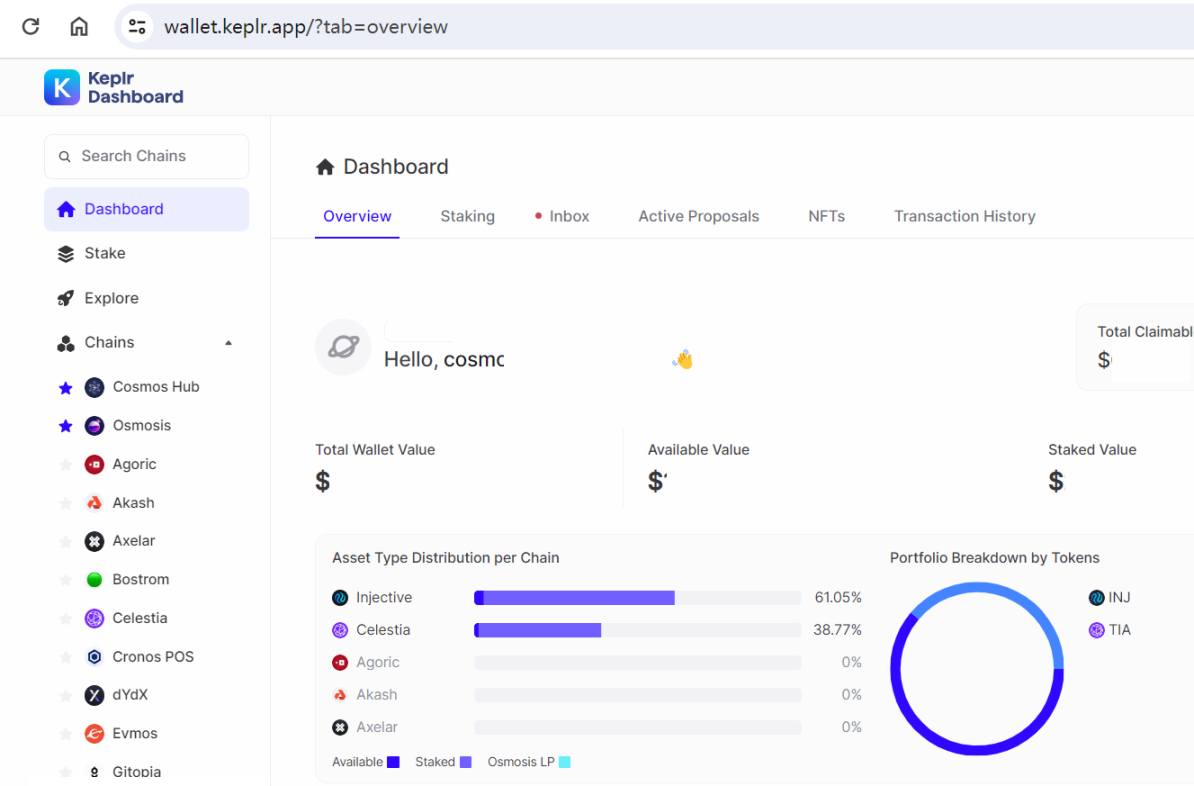Open site information icon in address bar

[138, 27]
